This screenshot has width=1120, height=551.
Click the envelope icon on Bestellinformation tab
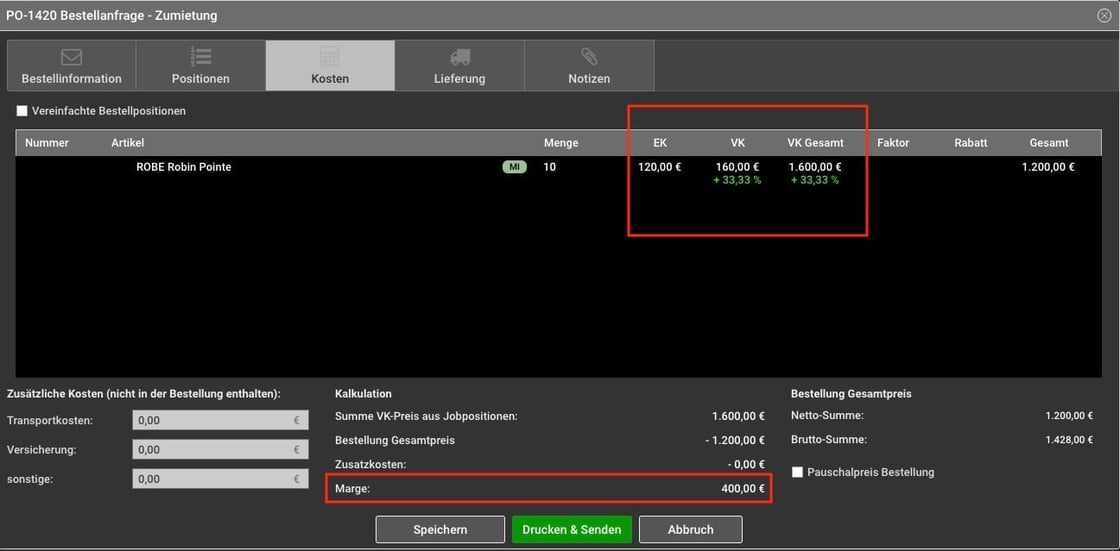[x=71, y=57]
